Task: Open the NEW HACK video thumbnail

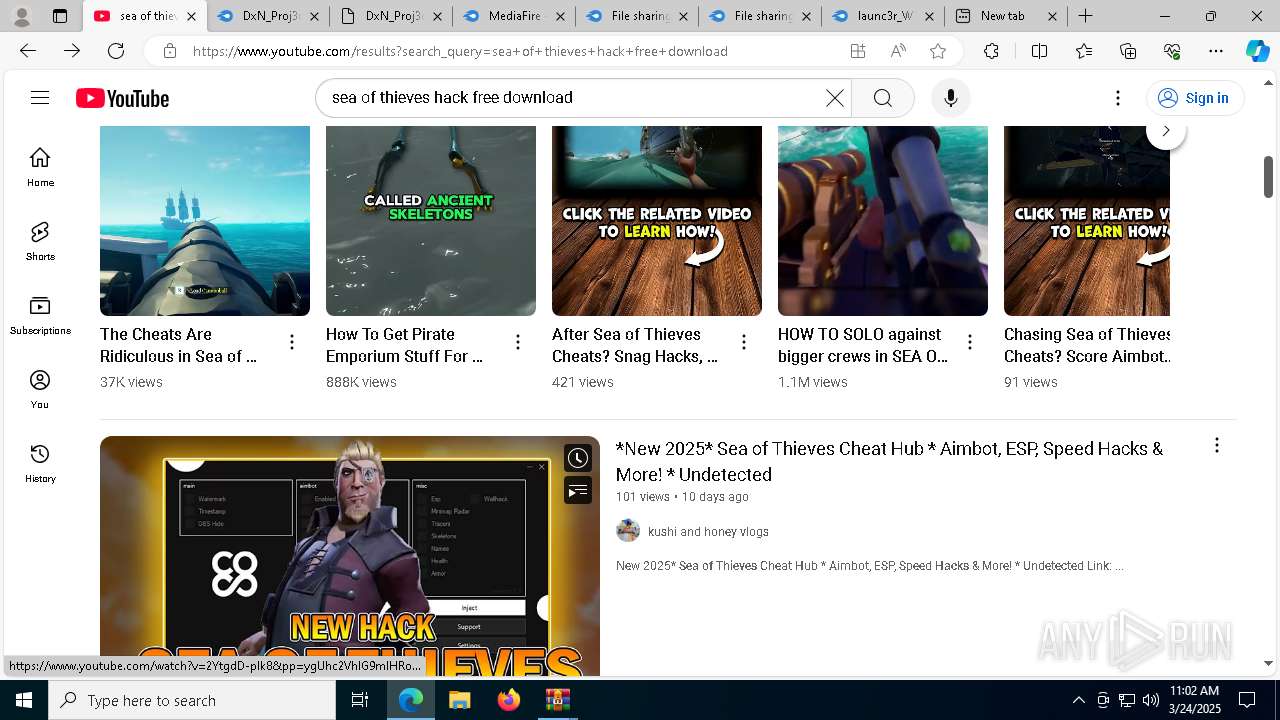Action: 350,555
